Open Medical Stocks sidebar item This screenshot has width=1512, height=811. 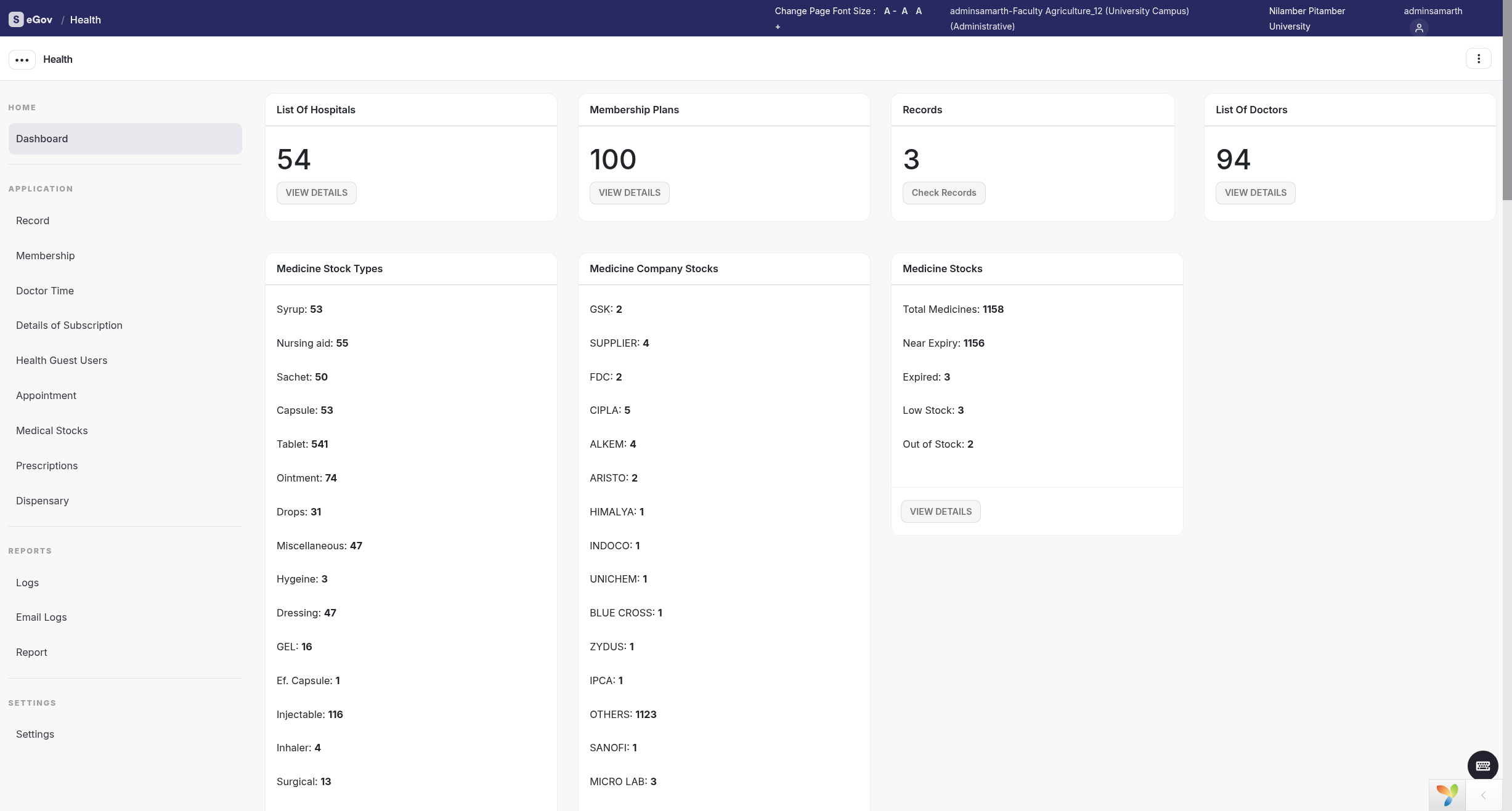click(52, 430)
